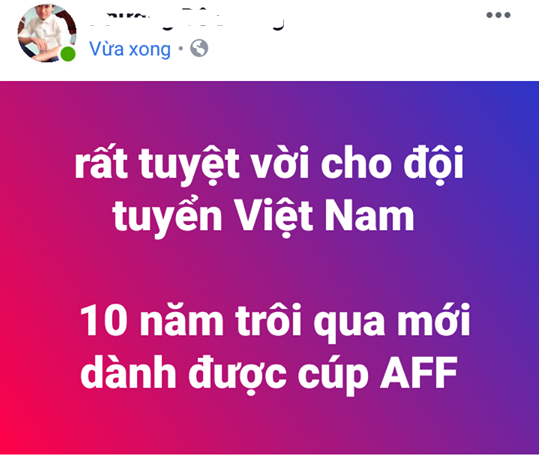Screen dimensions: 539x455
Task: Click the blue top-right corner of the background
Action: click(525, 95)
